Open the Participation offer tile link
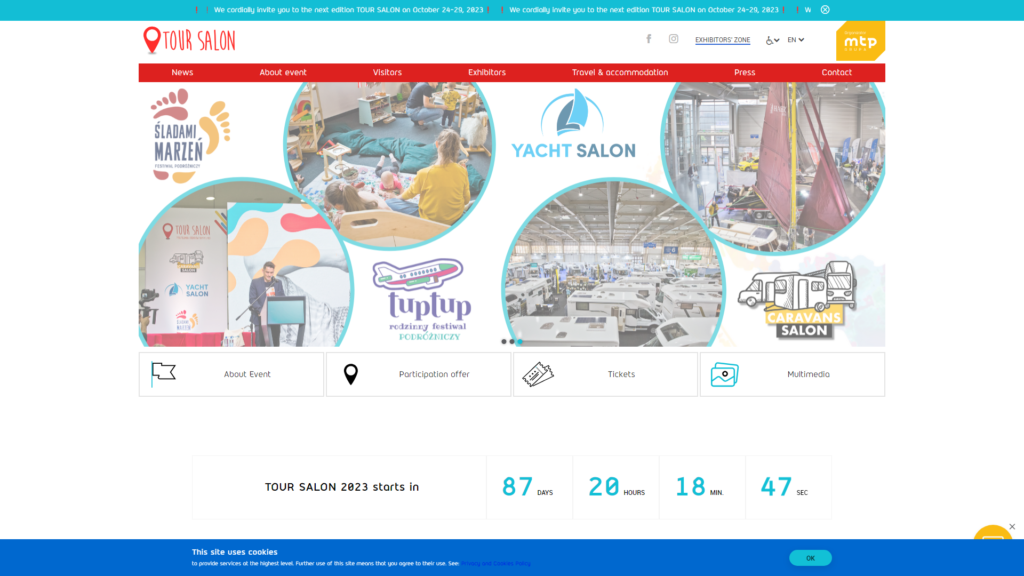The image size is (1024, 576). 419,374
